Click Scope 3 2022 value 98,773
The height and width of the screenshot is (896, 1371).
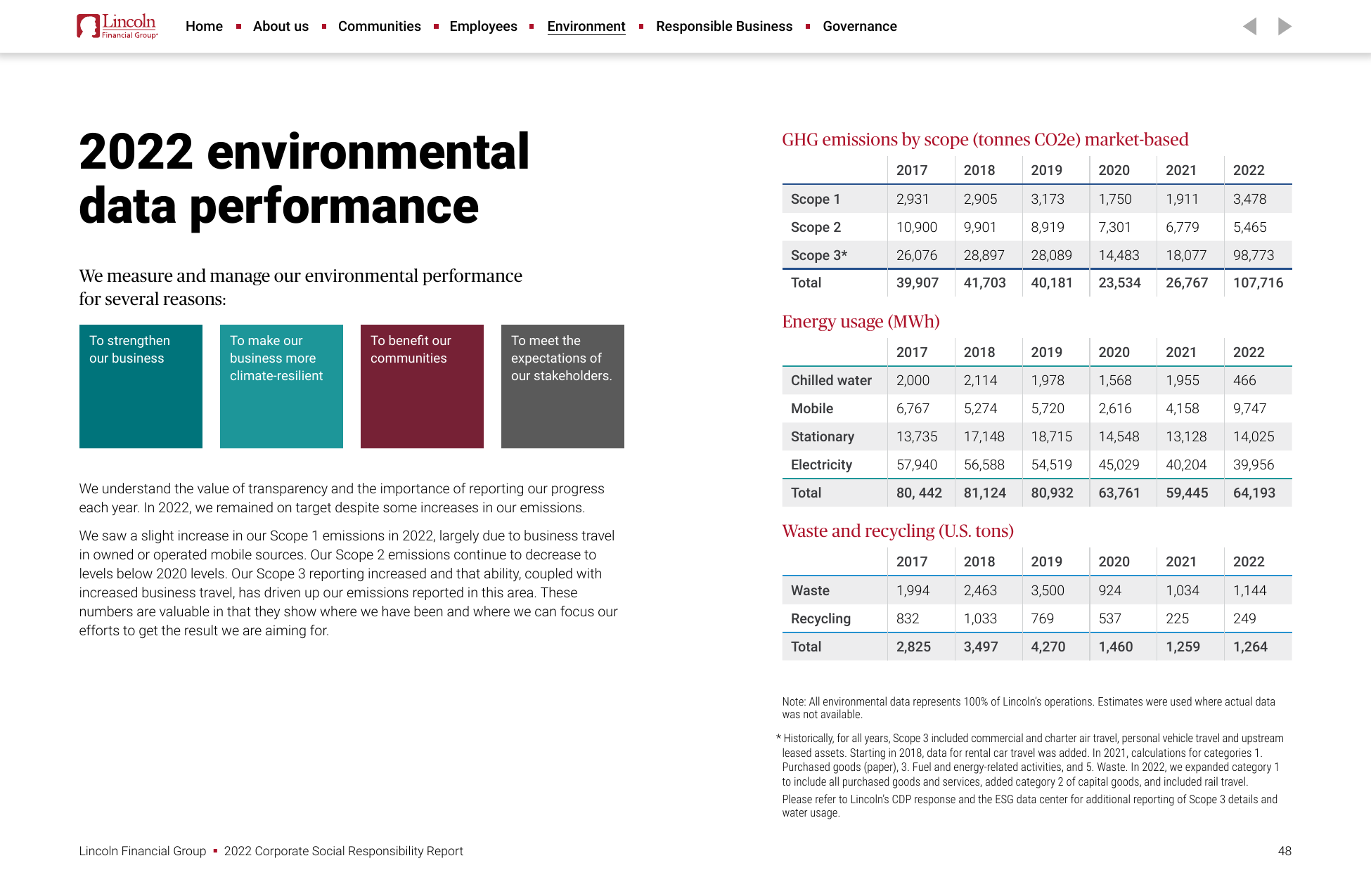[x=1254, y=255]
